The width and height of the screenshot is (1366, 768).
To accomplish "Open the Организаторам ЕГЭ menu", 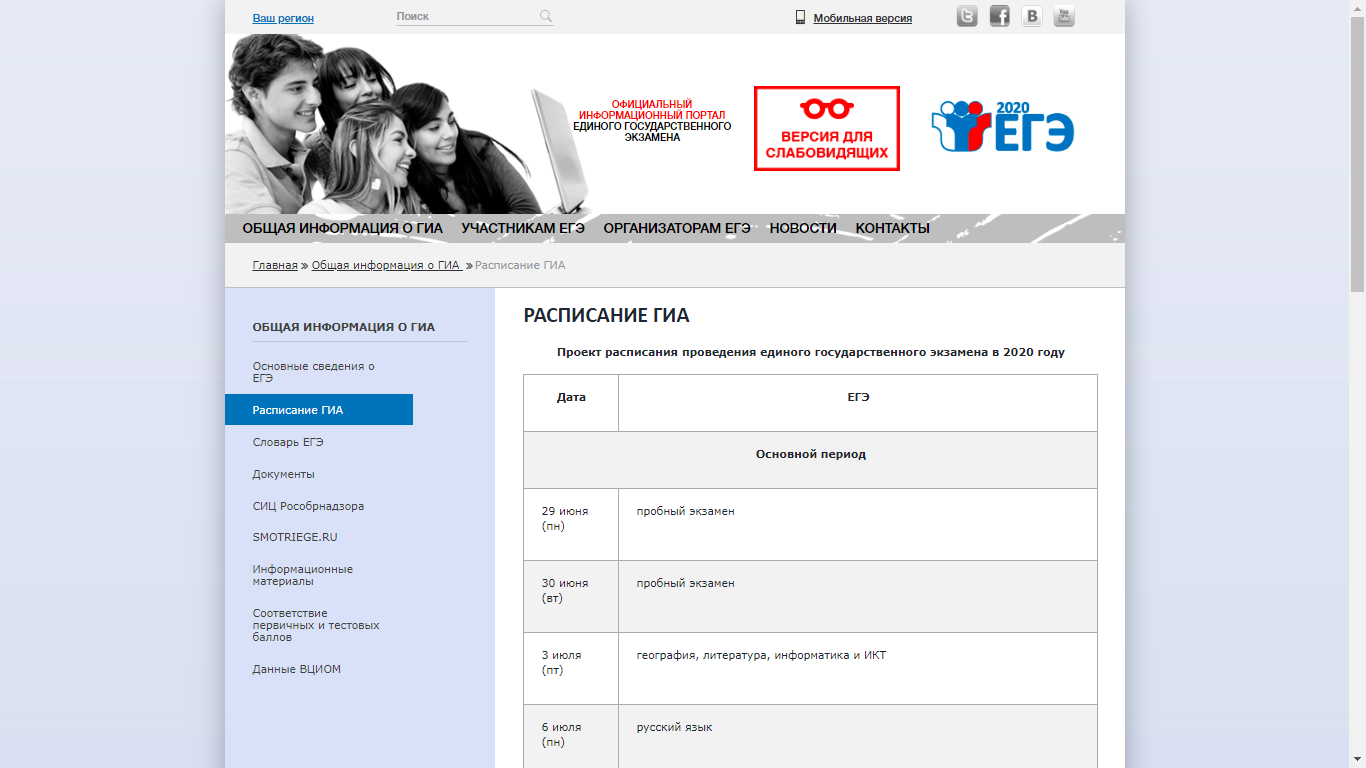I will click(x=677, y=228).
